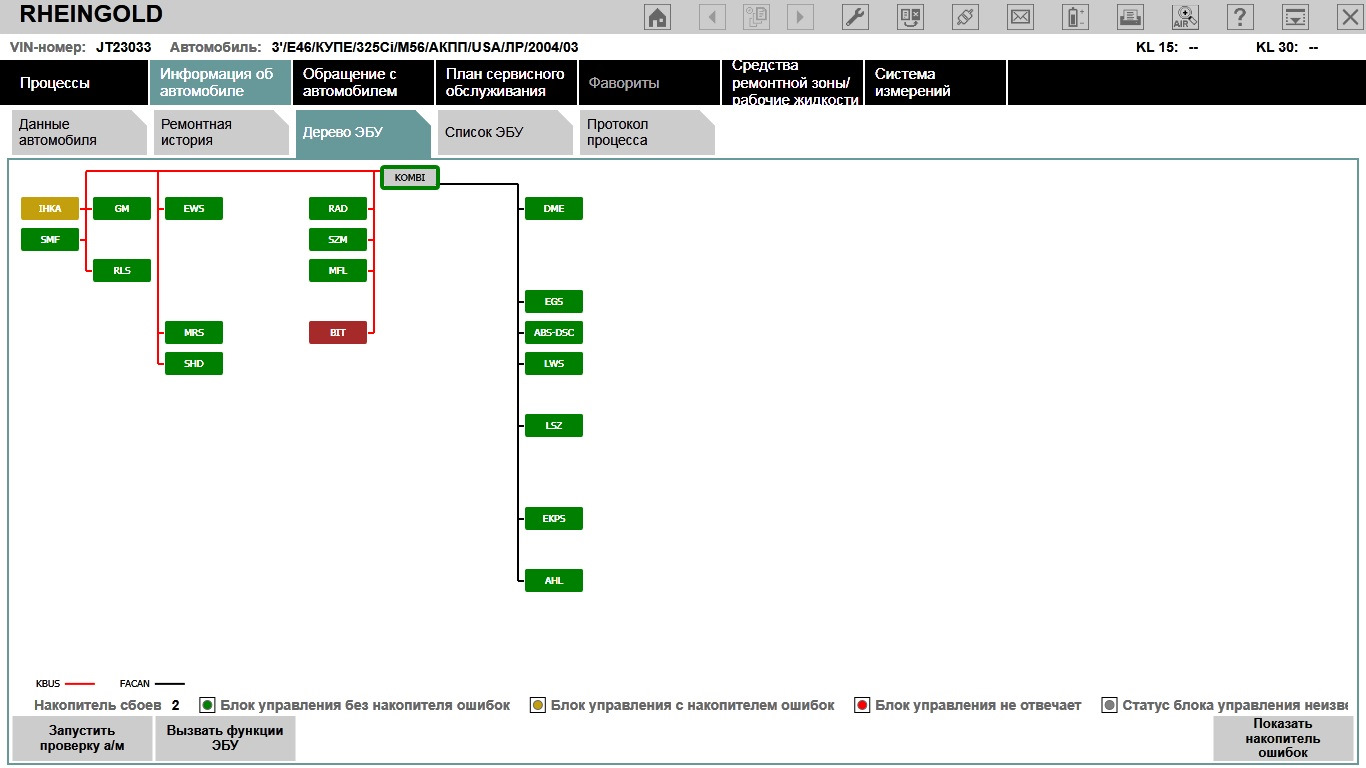Viewport: 1366px width, 768px height.
Task: Open the envelope message icon
Action: [x=1020, y=17]
